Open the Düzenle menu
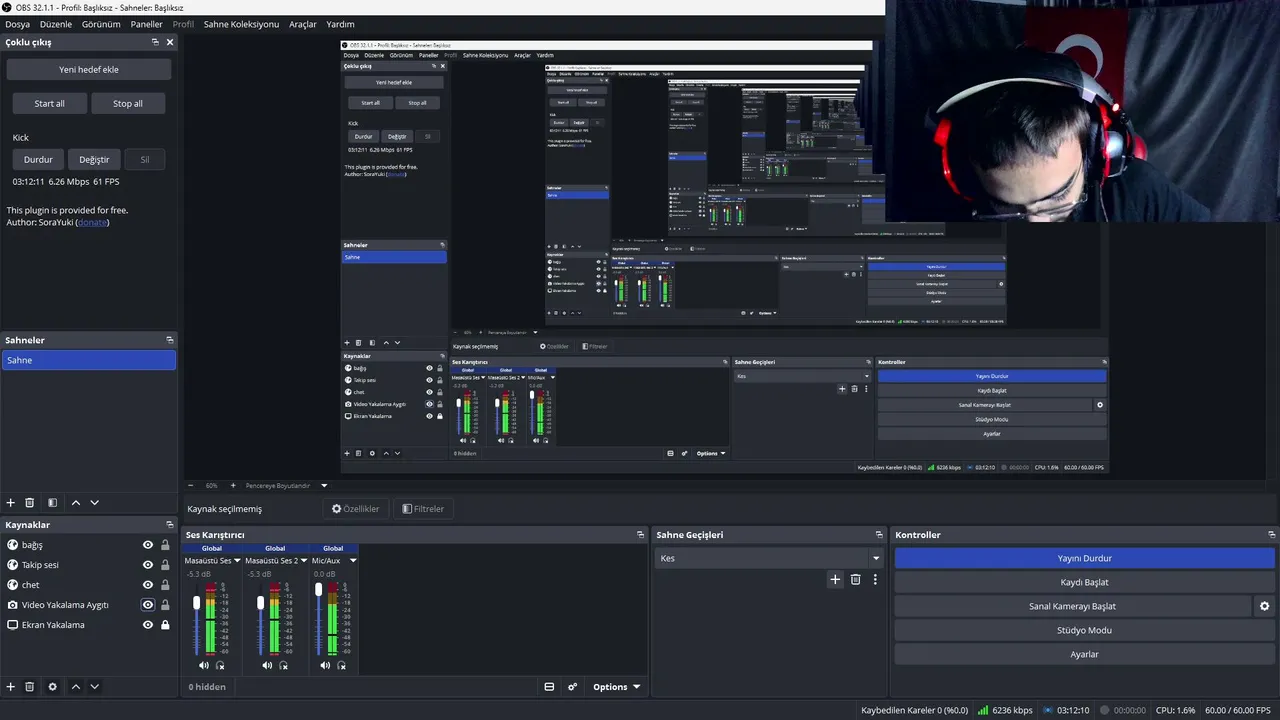 56,24
